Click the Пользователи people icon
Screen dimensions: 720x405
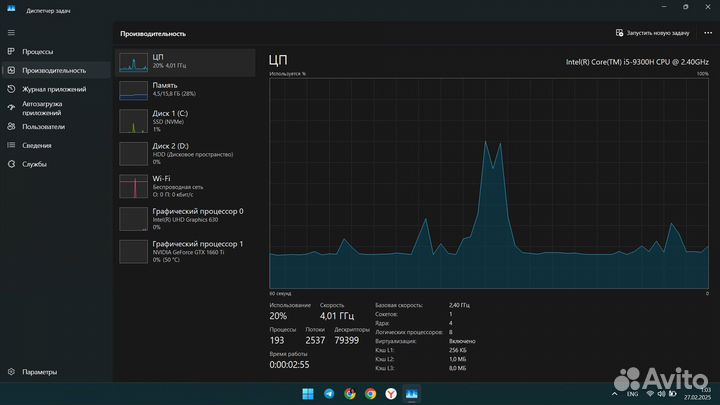11,126
